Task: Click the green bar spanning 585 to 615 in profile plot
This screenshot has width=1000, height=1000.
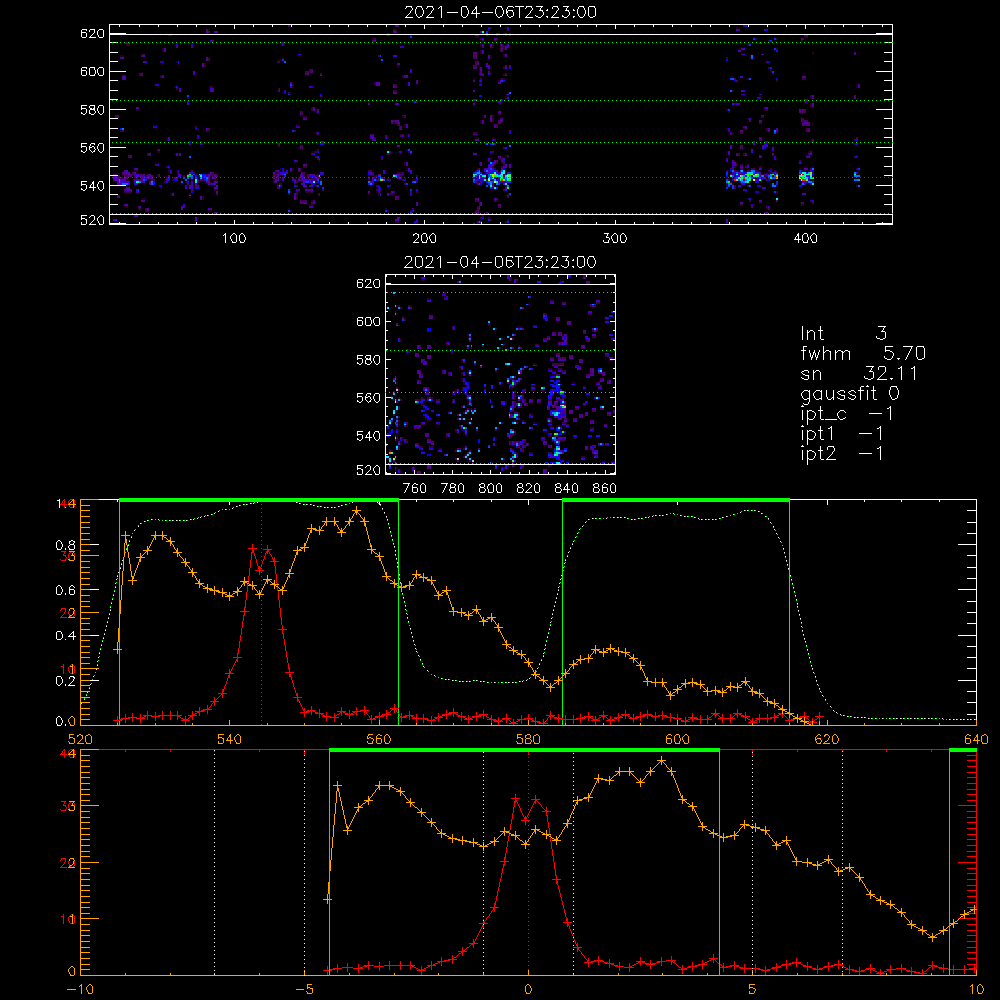Action: 676,501
